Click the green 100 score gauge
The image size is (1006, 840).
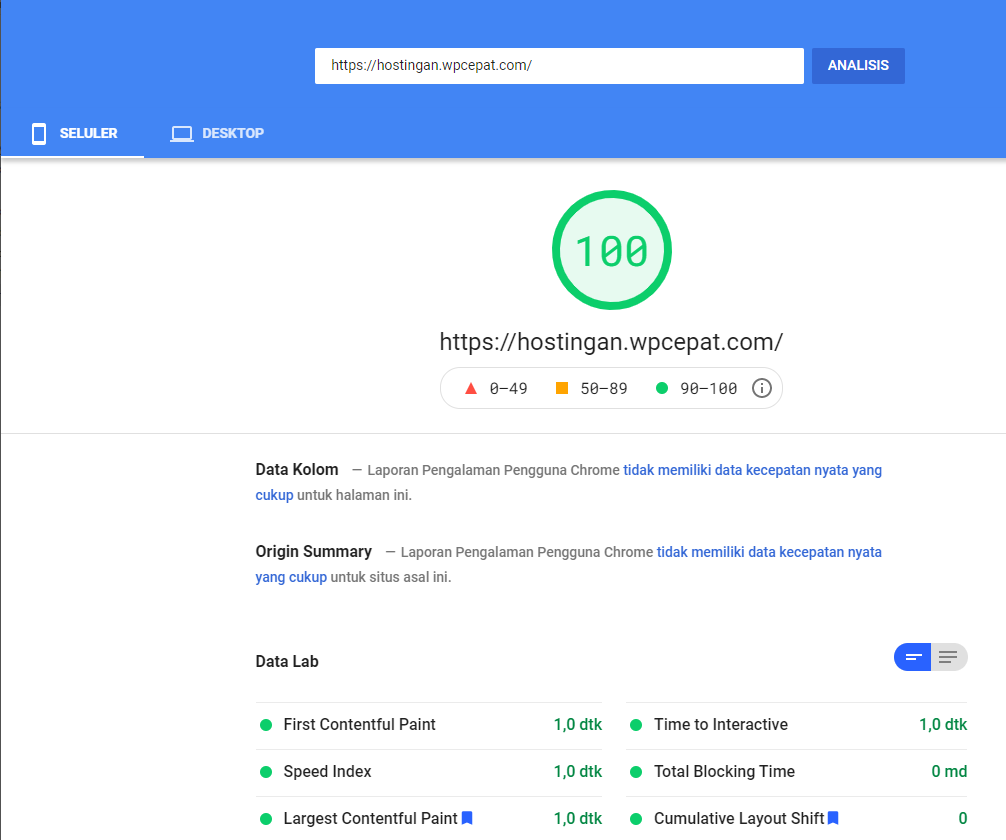612,251
